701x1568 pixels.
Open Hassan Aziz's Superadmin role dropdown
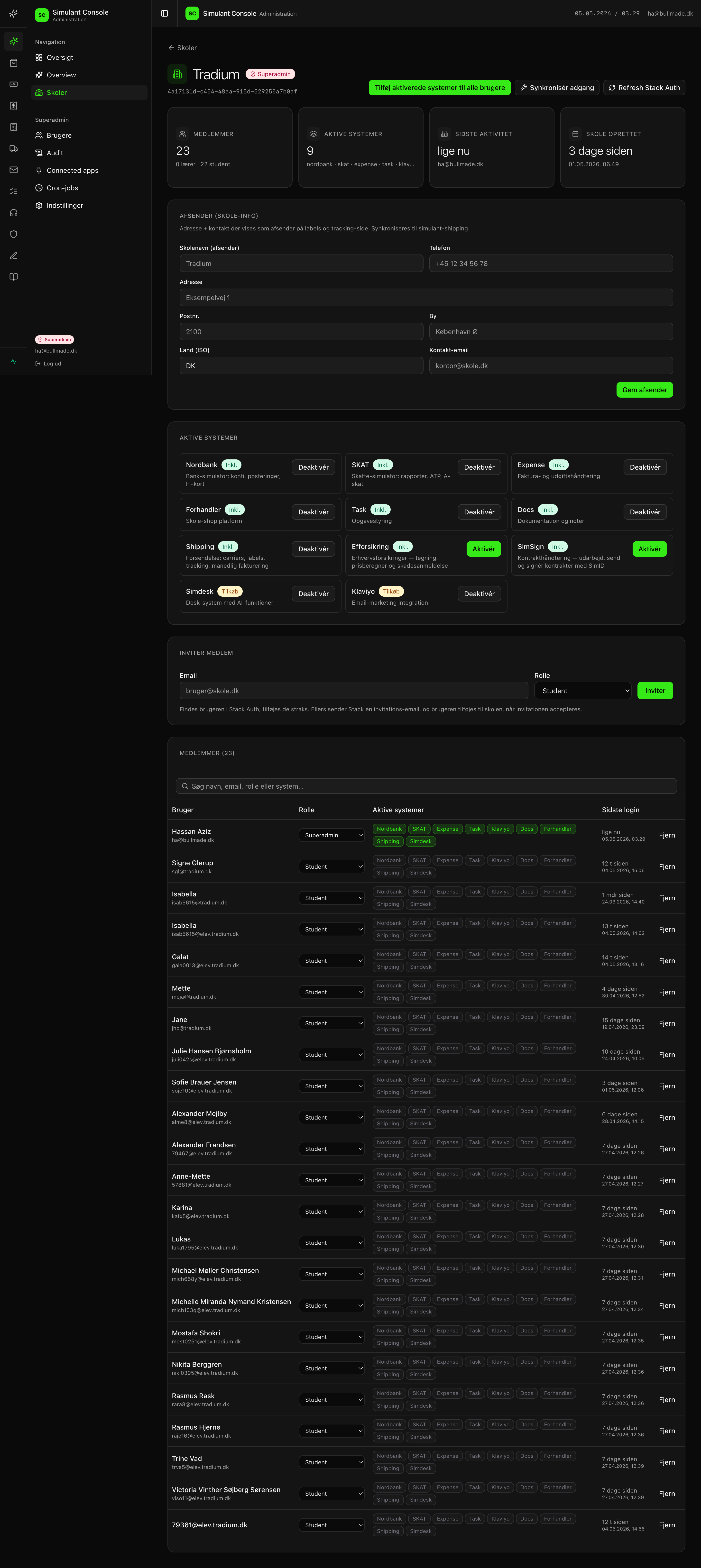click(332, 835)
